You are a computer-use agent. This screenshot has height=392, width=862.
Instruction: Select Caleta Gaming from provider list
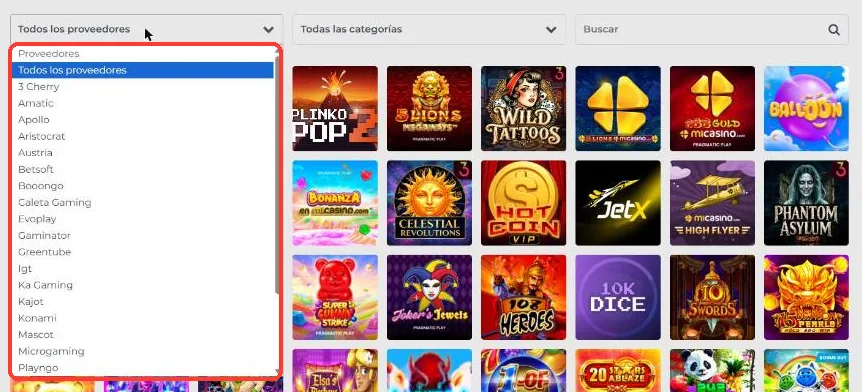[142, 202]
